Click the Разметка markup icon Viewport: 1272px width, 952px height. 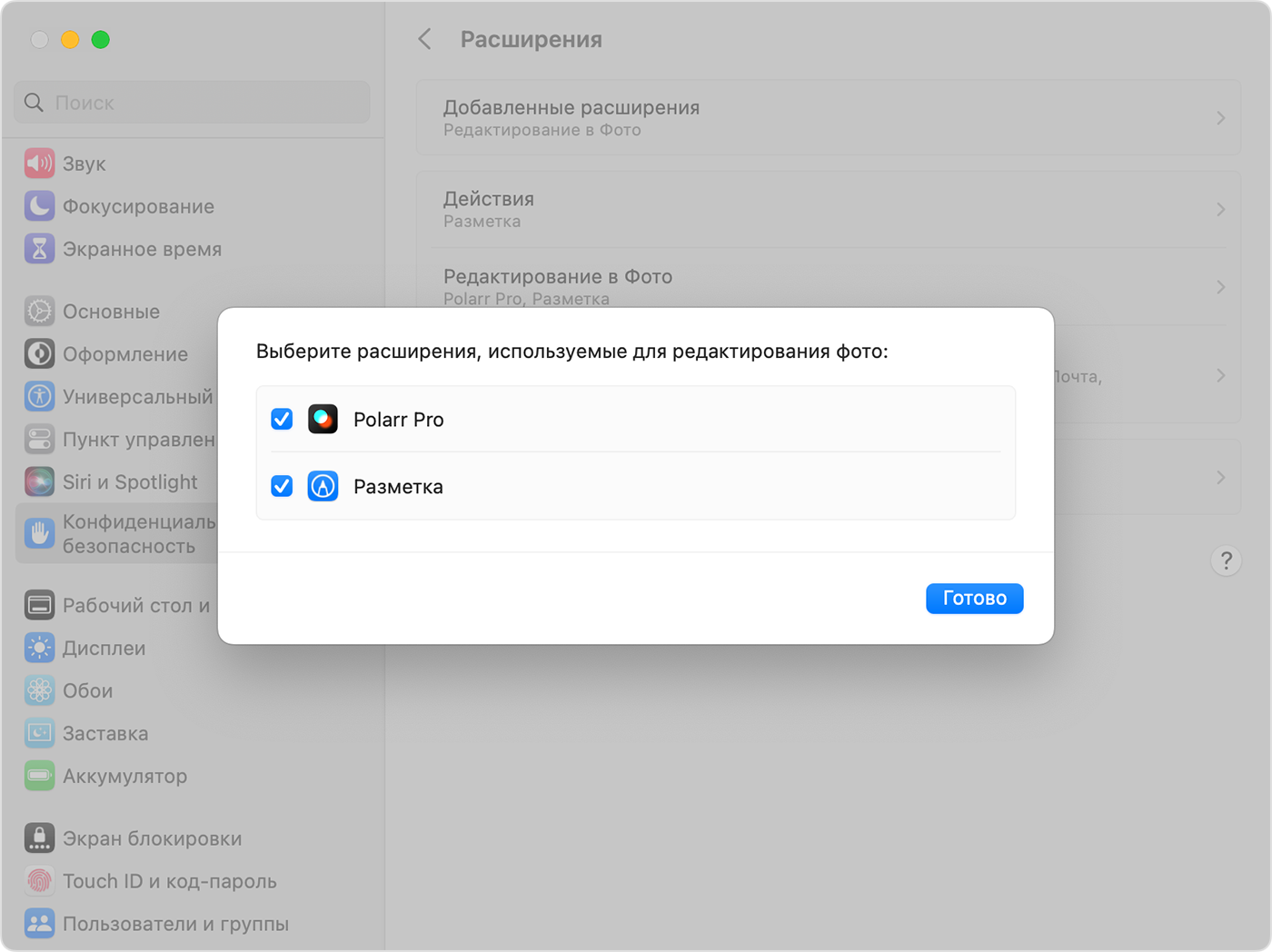323,486
